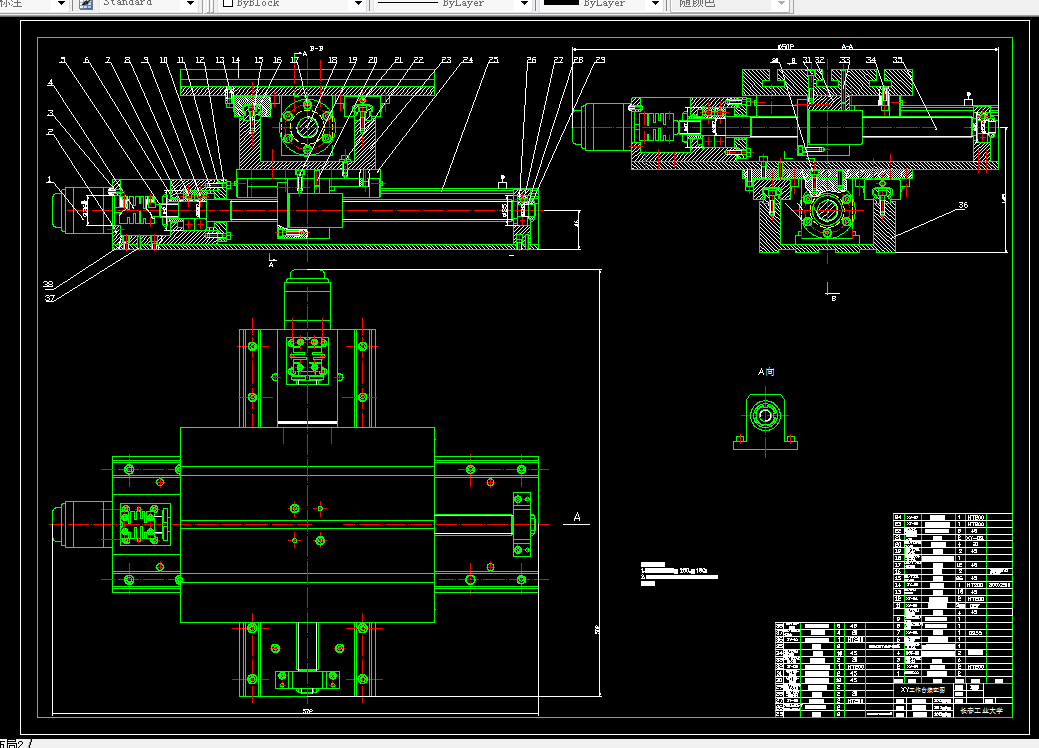Click the A-A section view label
Viewport: 1039px width, 748px height.
[x=847, y=47]
